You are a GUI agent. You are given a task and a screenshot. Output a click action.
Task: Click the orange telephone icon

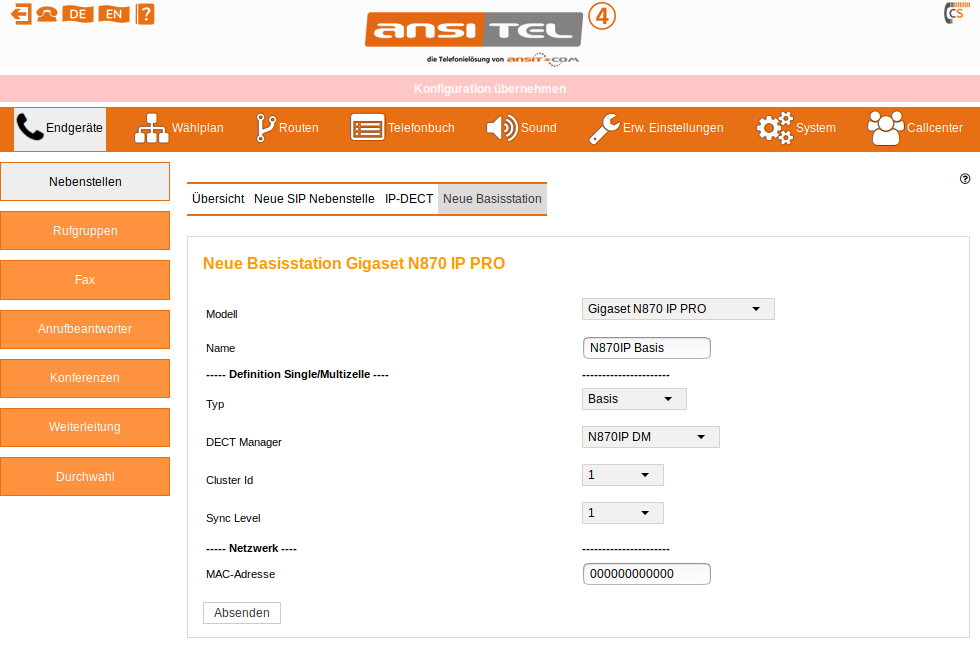tap(47, 14)
